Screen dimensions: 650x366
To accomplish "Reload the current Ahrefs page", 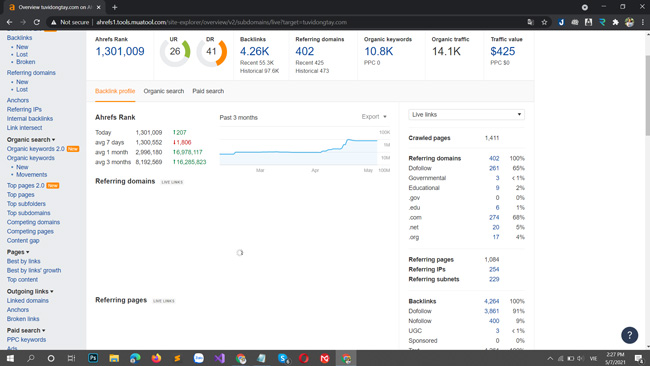I will click(x=36, y=22).
